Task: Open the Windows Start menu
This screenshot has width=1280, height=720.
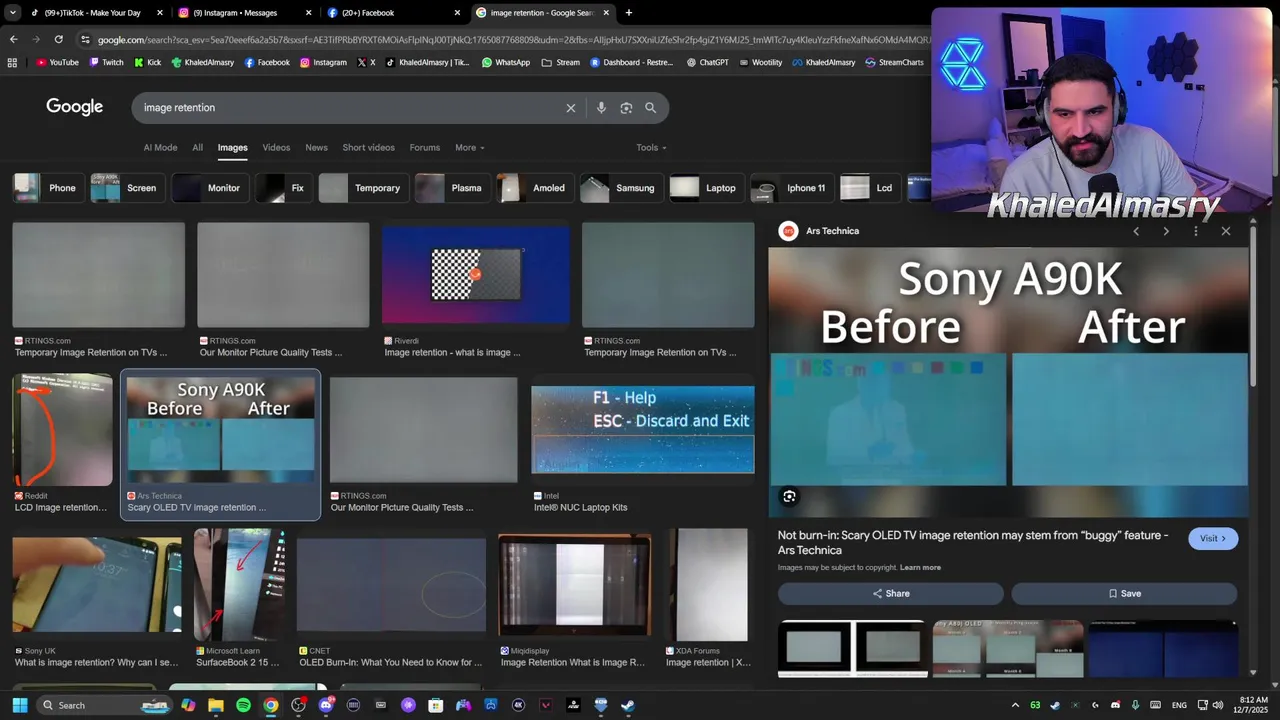Action: click(19, 705)
